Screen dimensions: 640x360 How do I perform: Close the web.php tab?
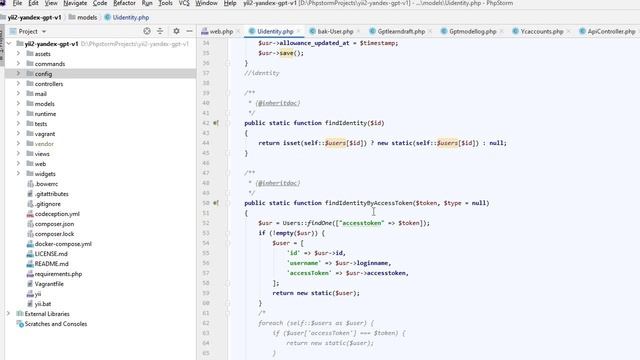click(238, 31)
